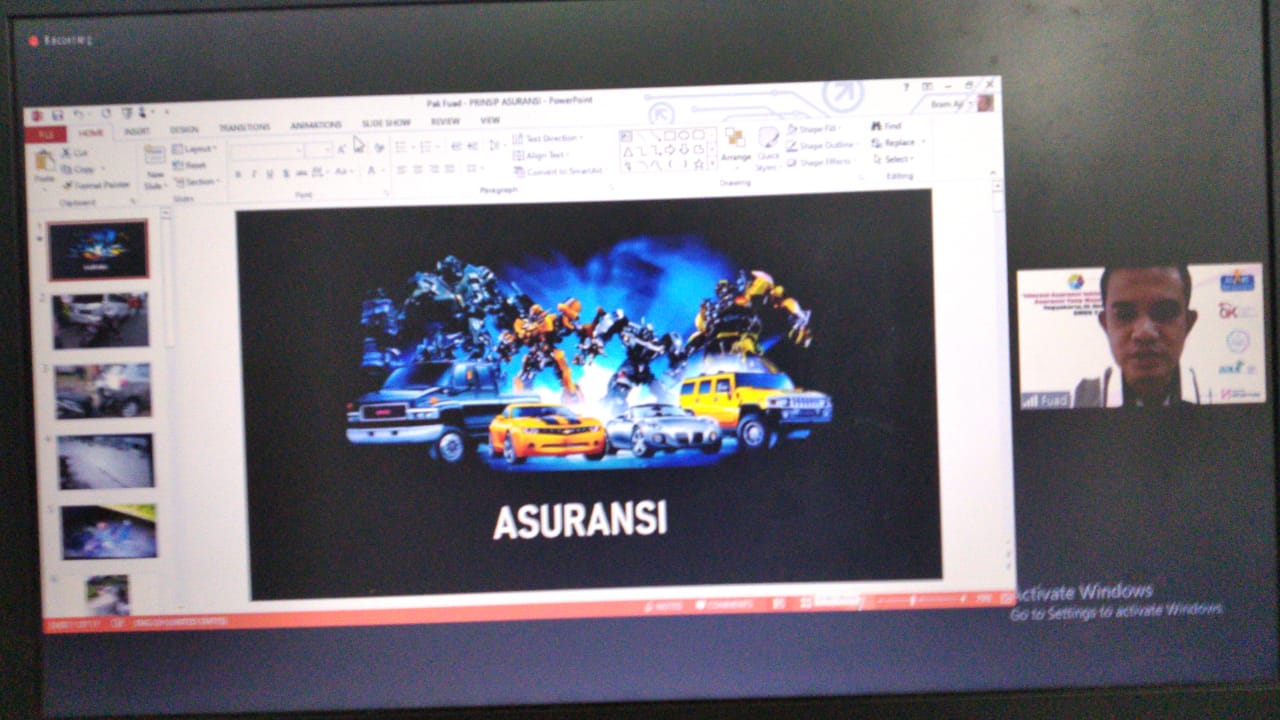The width and height of the screenshot is (1280, 720).
Task: Apply bullet list formatting
Action: (402, 147)
